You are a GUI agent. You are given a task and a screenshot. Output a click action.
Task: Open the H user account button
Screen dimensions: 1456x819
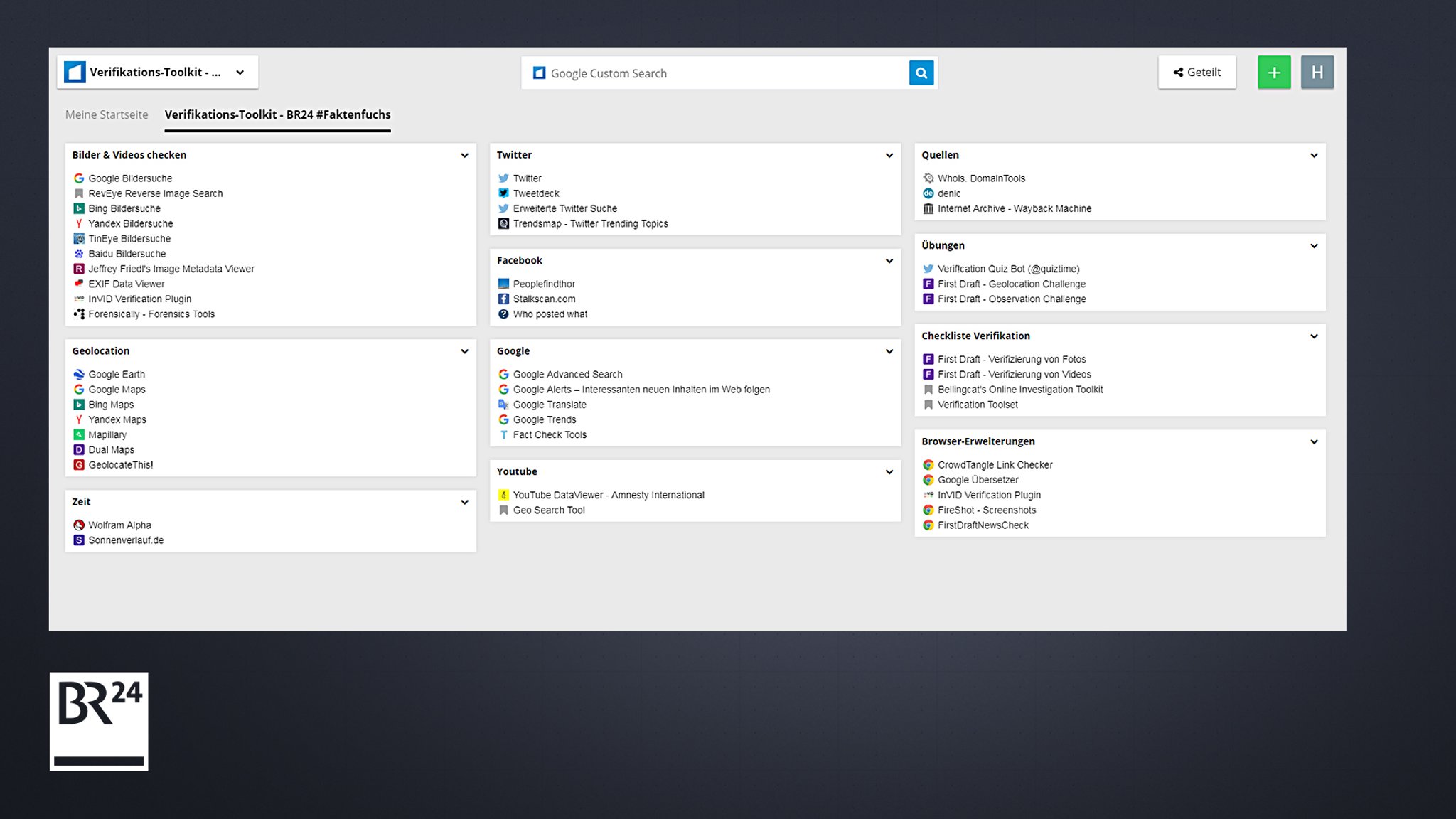1317,72
